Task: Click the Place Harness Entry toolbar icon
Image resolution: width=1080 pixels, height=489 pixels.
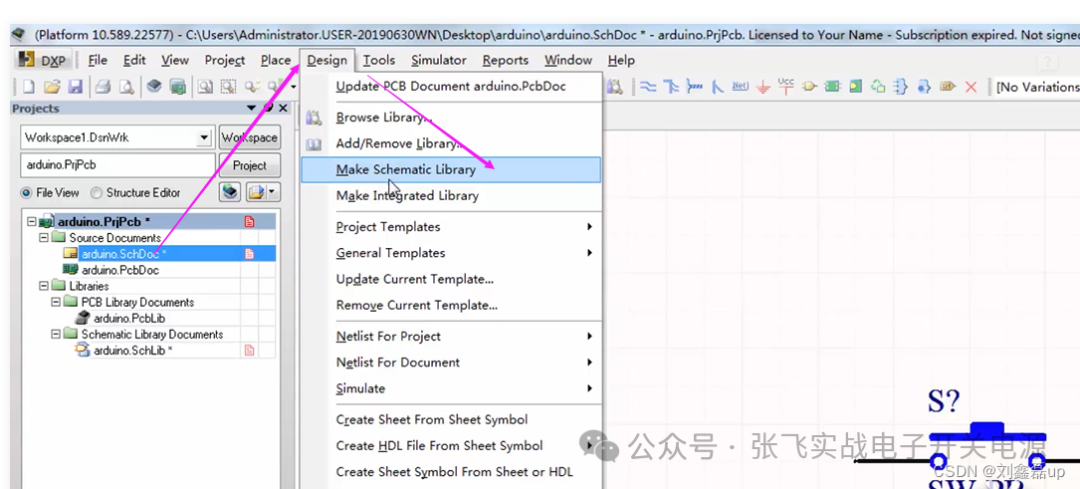Action: pos(924,87)
